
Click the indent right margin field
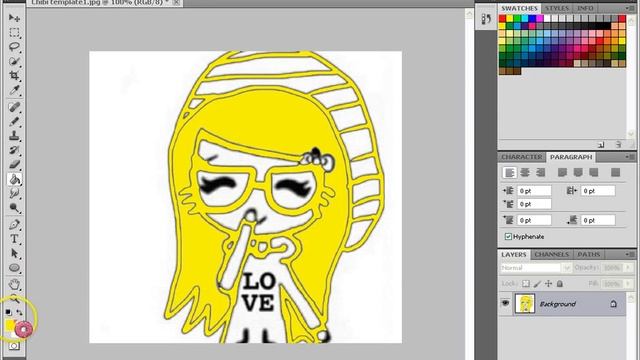598,191
